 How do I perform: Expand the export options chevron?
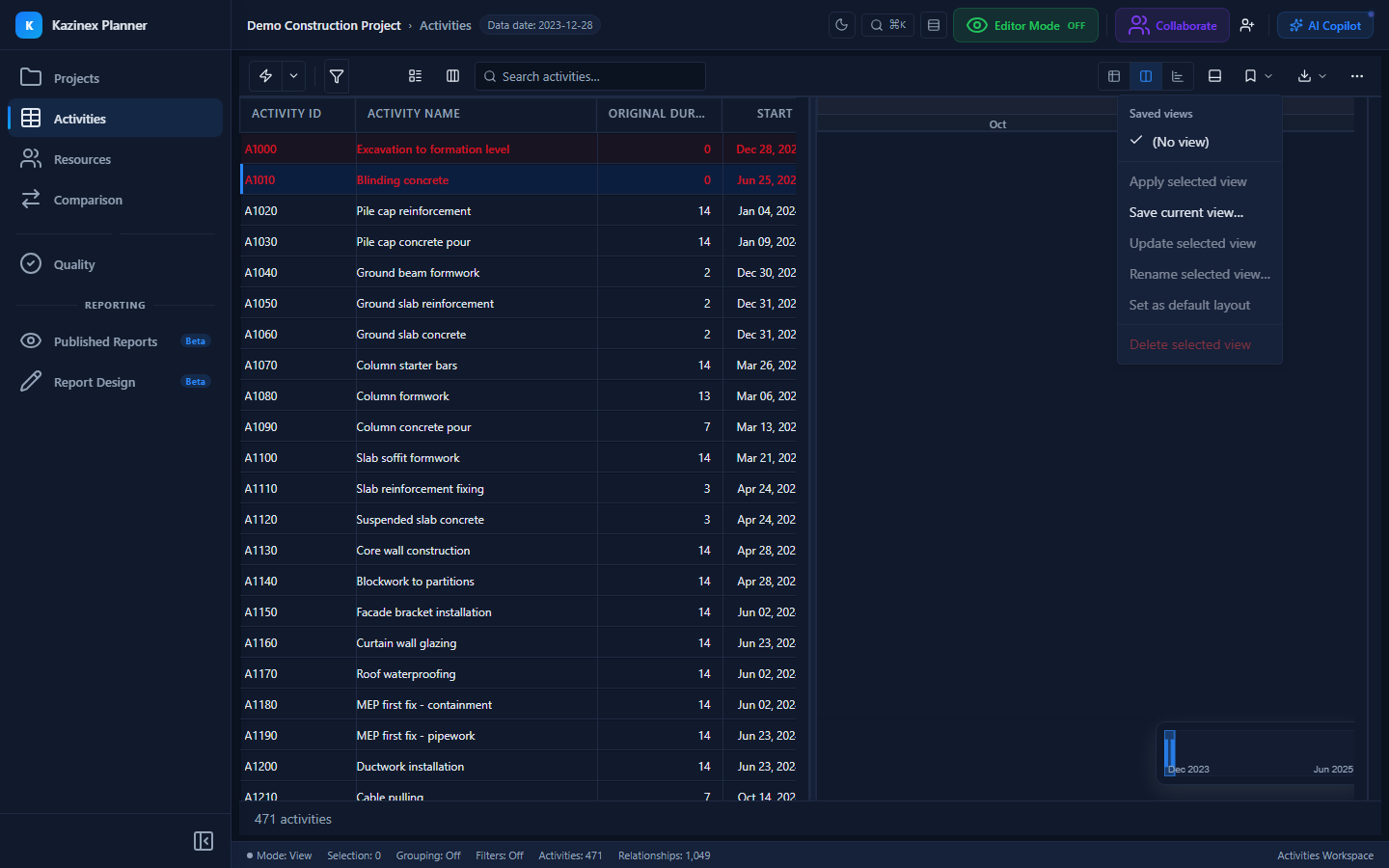point(1322,76)
